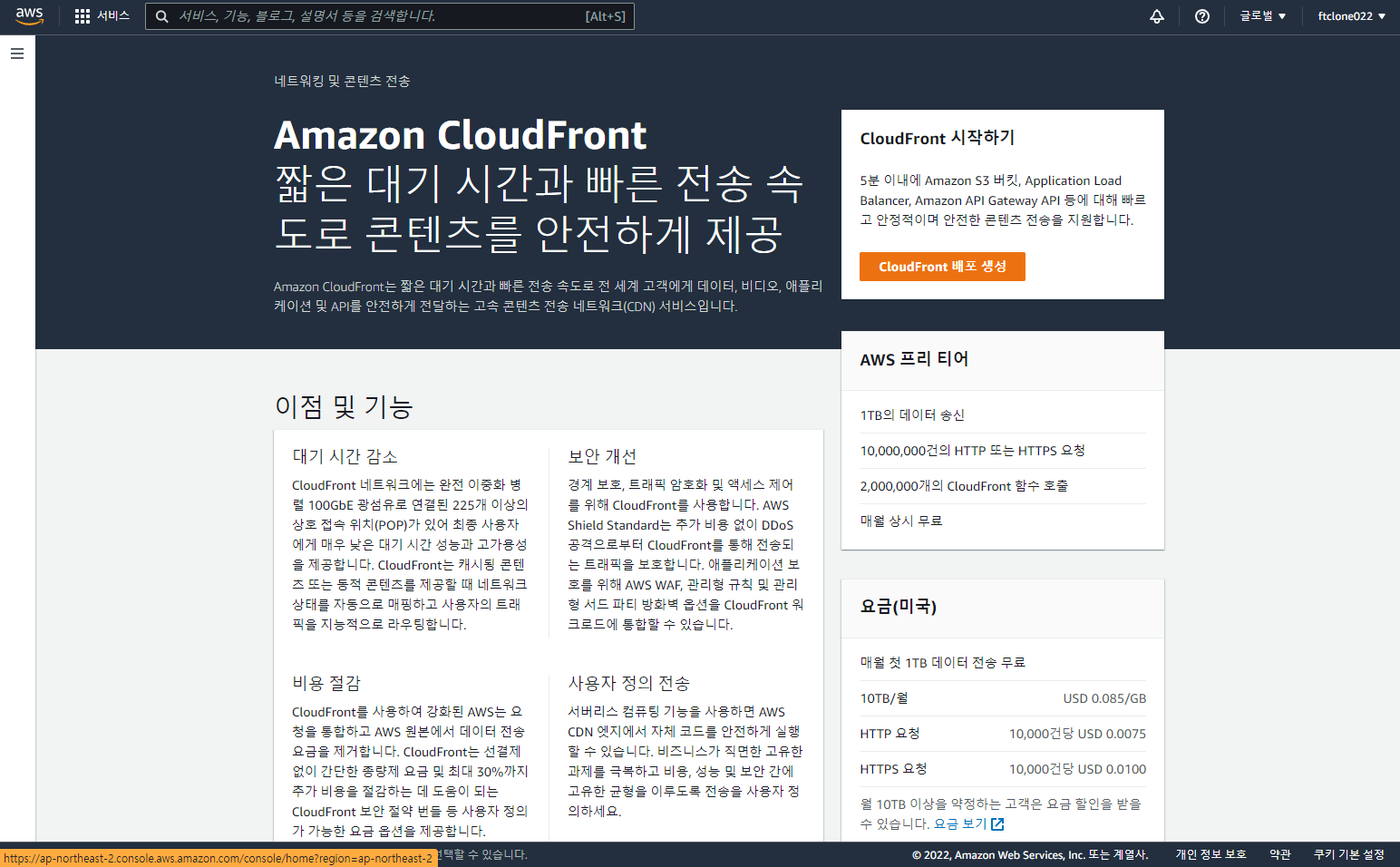
Task: Click the 이점 및 기능 section heading
Action: 344,406
